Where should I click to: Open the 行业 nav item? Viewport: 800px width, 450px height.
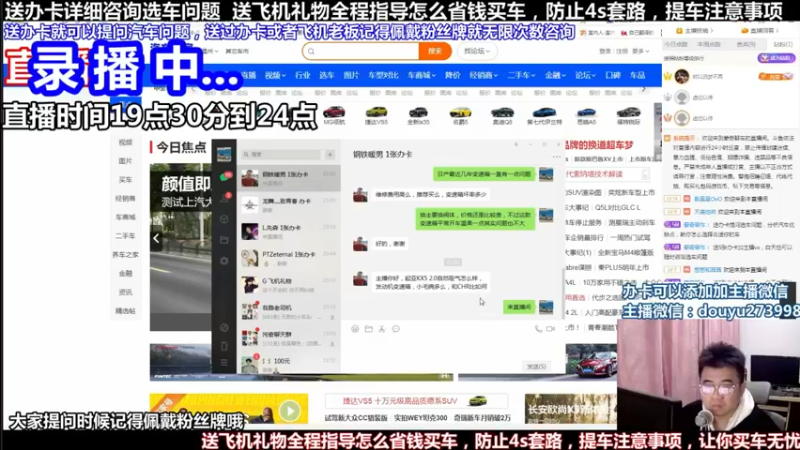303,76
